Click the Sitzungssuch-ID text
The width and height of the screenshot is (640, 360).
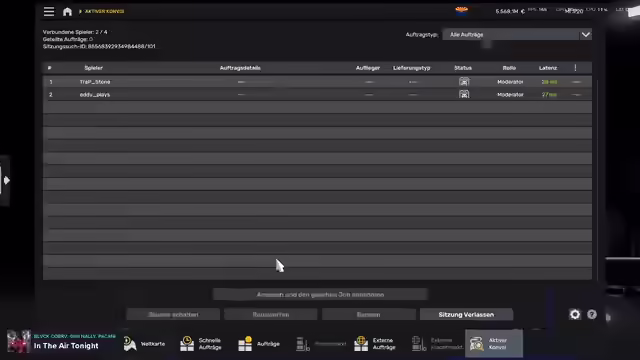click(x=99, y=47)
